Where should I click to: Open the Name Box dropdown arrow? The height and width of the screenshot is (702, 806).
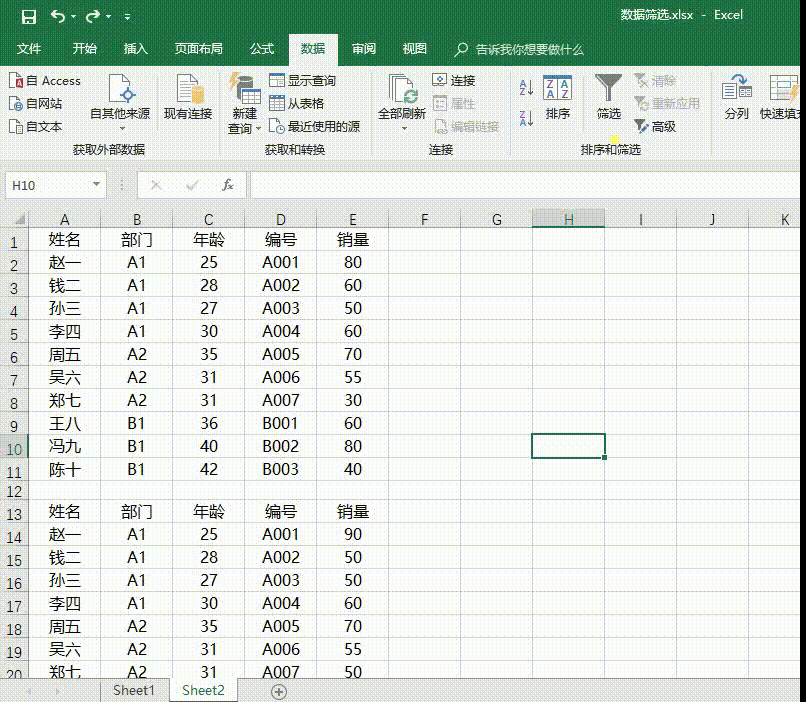(x=97, y=185)
